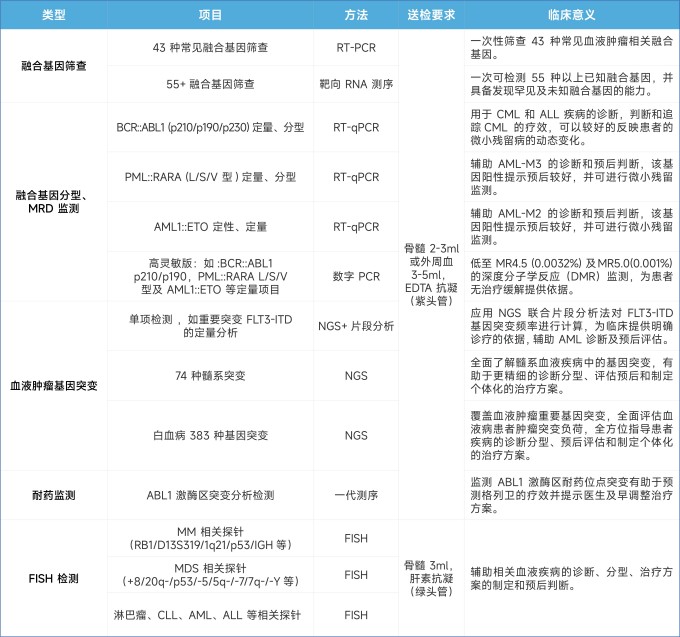This screenshot has height=637, width=680.
Task: Select the MDS 相关探针 item cell
Action: (210, 574)
